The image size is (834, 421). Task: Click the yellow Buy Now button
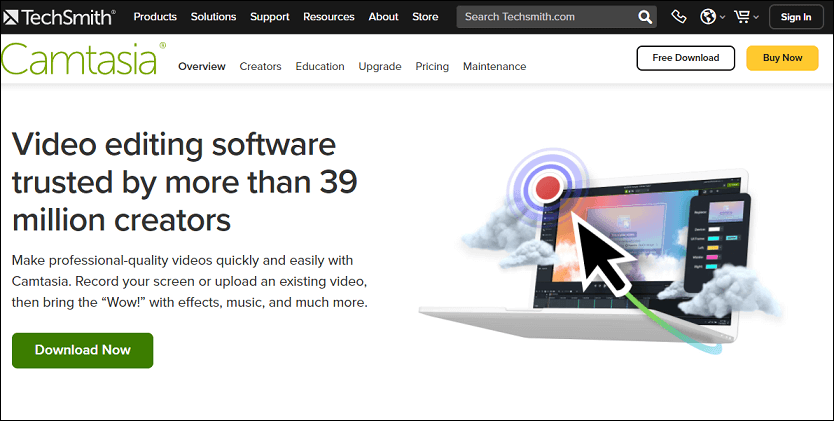782,58
